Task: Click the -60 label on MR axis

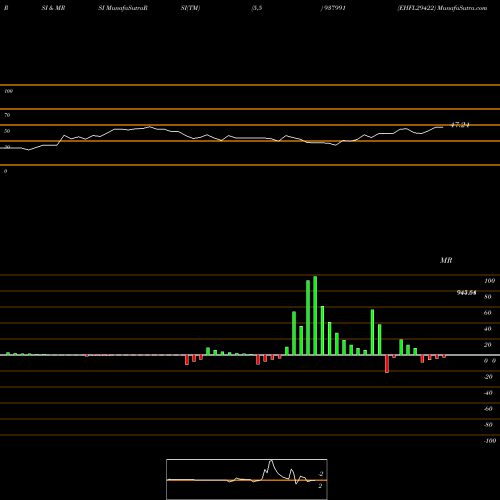Action: (488, 409)
